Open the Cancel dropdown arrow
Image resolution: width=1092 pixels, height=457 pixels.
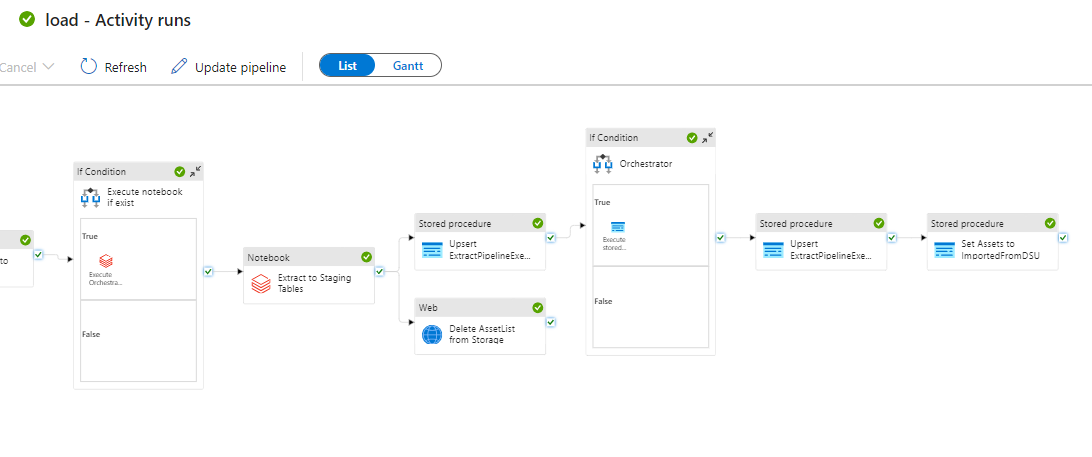(x=49, y=67)
